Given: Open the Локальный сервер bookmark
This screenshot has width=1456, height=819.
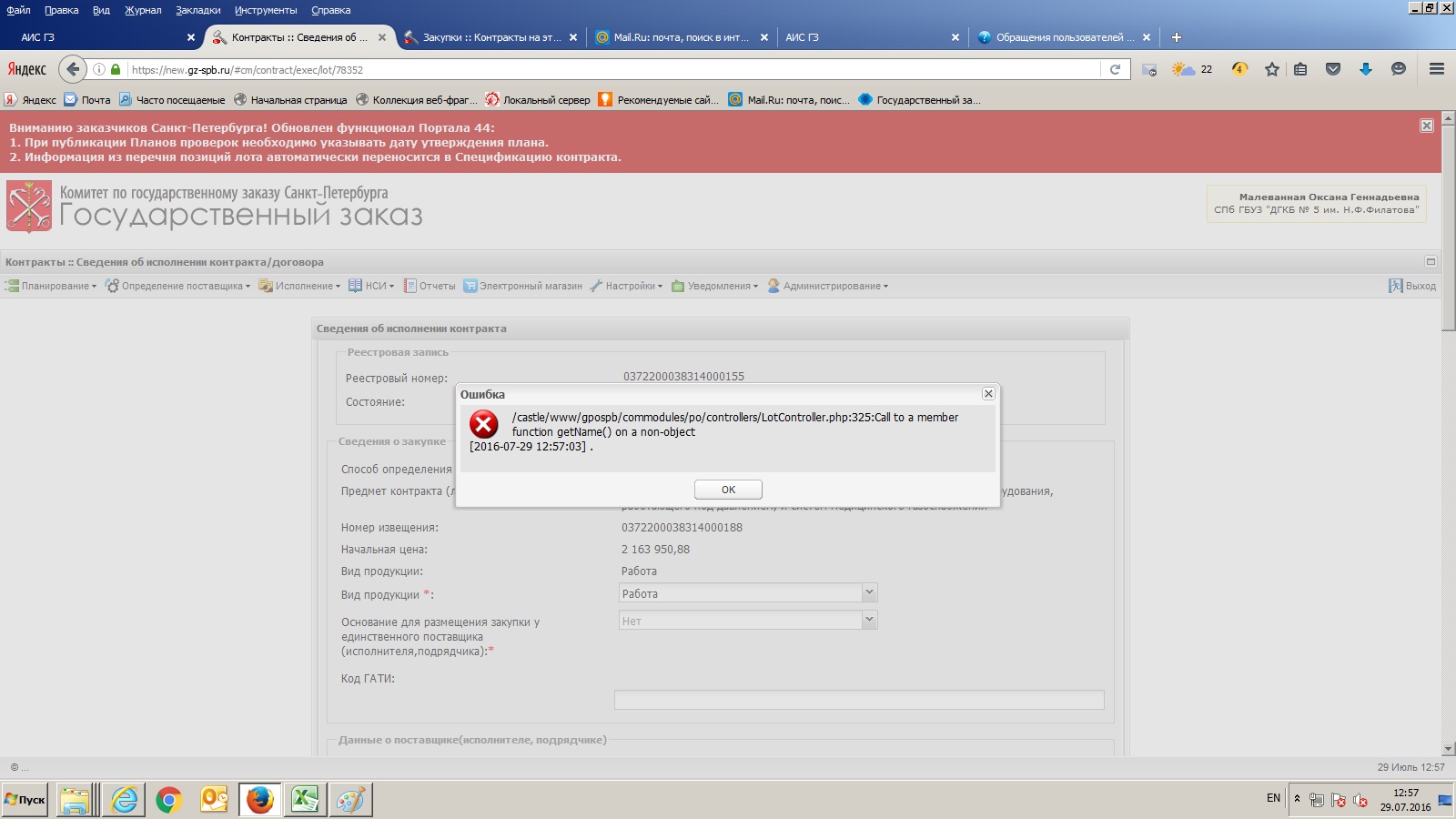Looking at the screenshot, I should coord(538,100).
